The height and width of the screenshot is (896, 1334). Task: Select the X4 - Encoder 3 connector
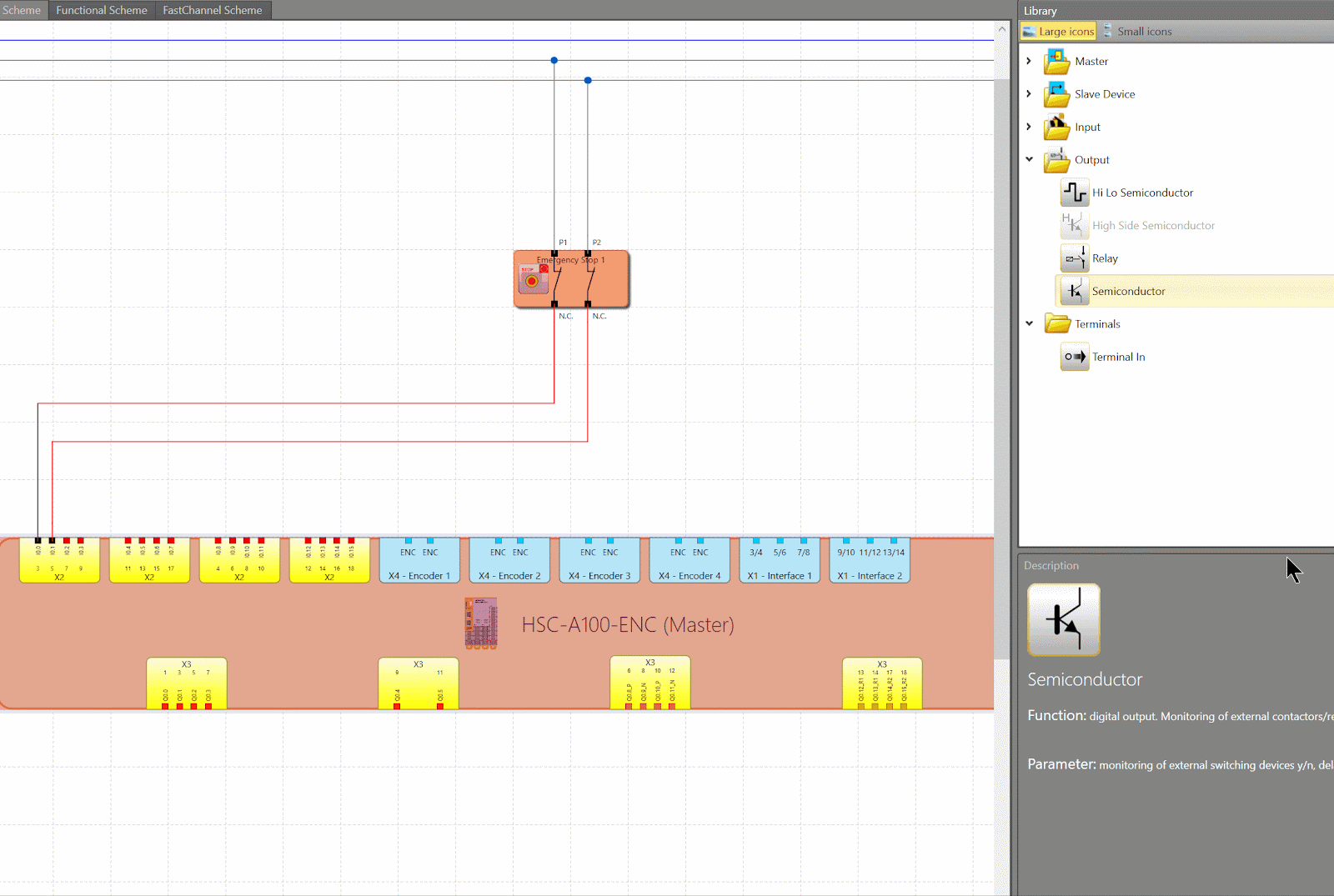[x=599, y=560]
